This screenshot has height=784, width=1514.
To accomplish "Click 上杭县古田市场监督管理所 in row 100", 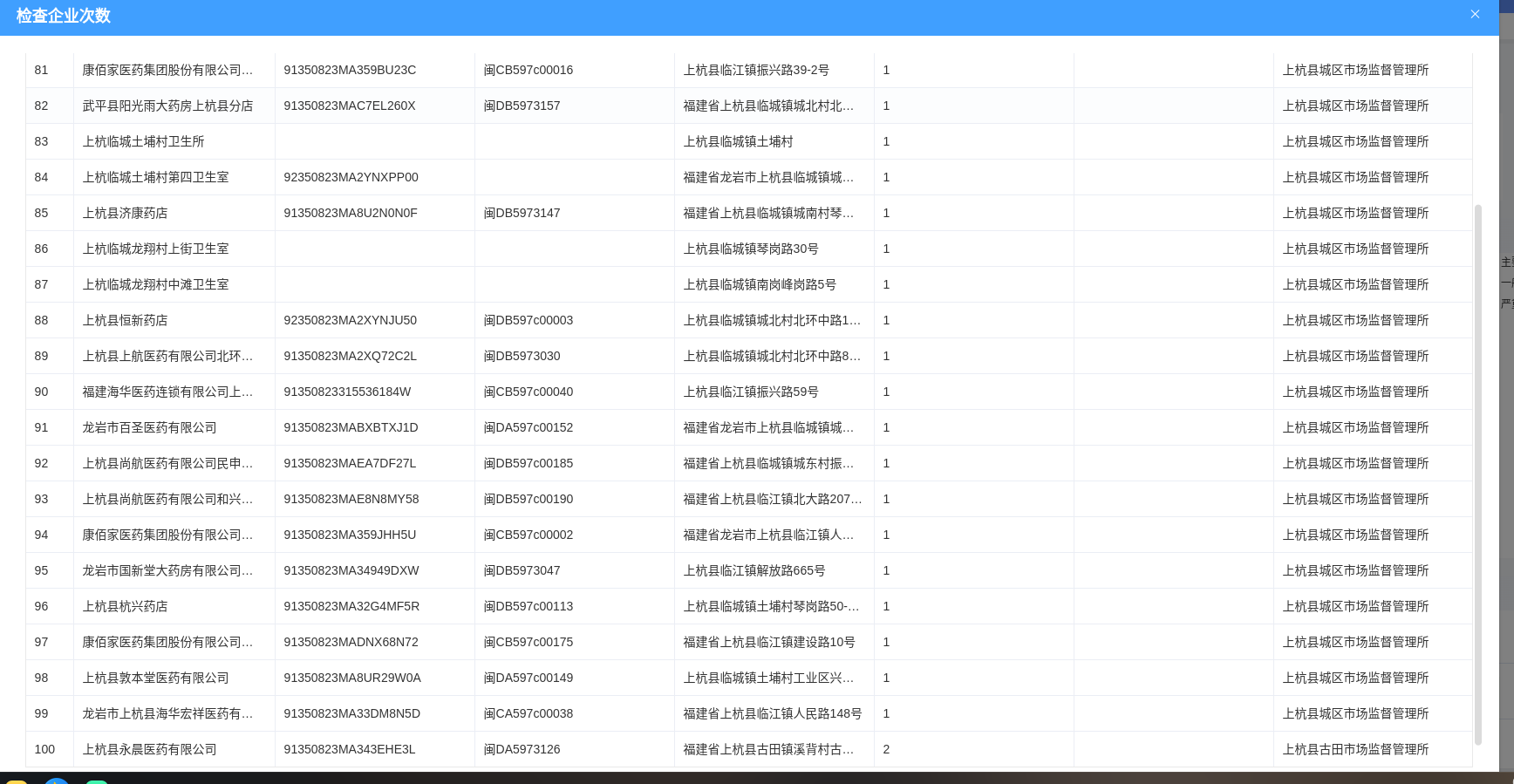I will point(1355,749).
